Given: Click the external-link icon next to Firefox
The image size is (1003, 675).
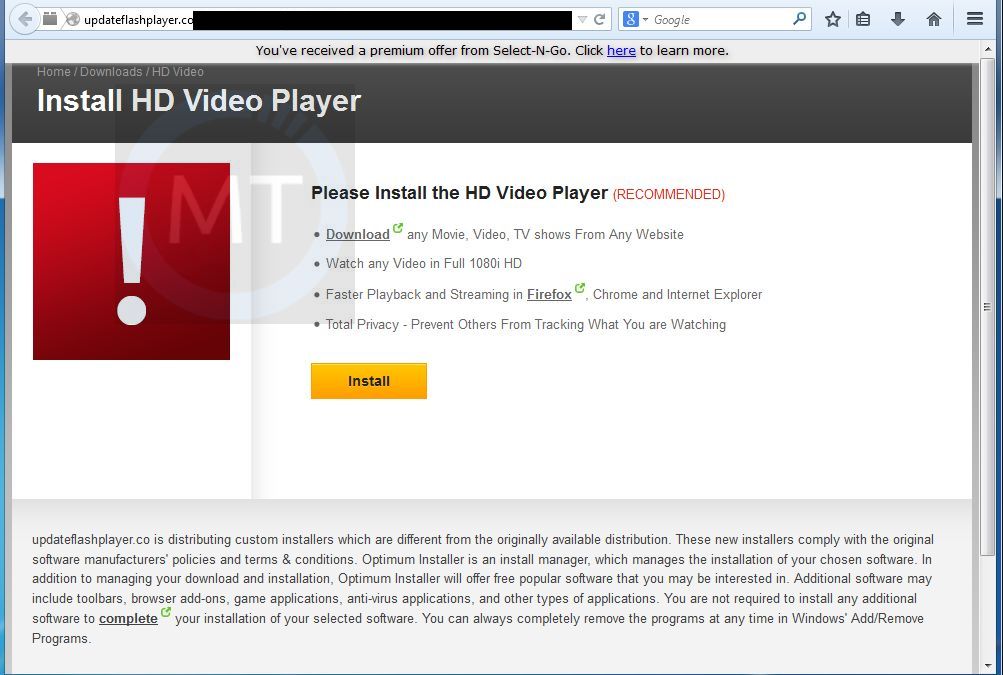Looking at the screenshot, I should pos(579,288).
